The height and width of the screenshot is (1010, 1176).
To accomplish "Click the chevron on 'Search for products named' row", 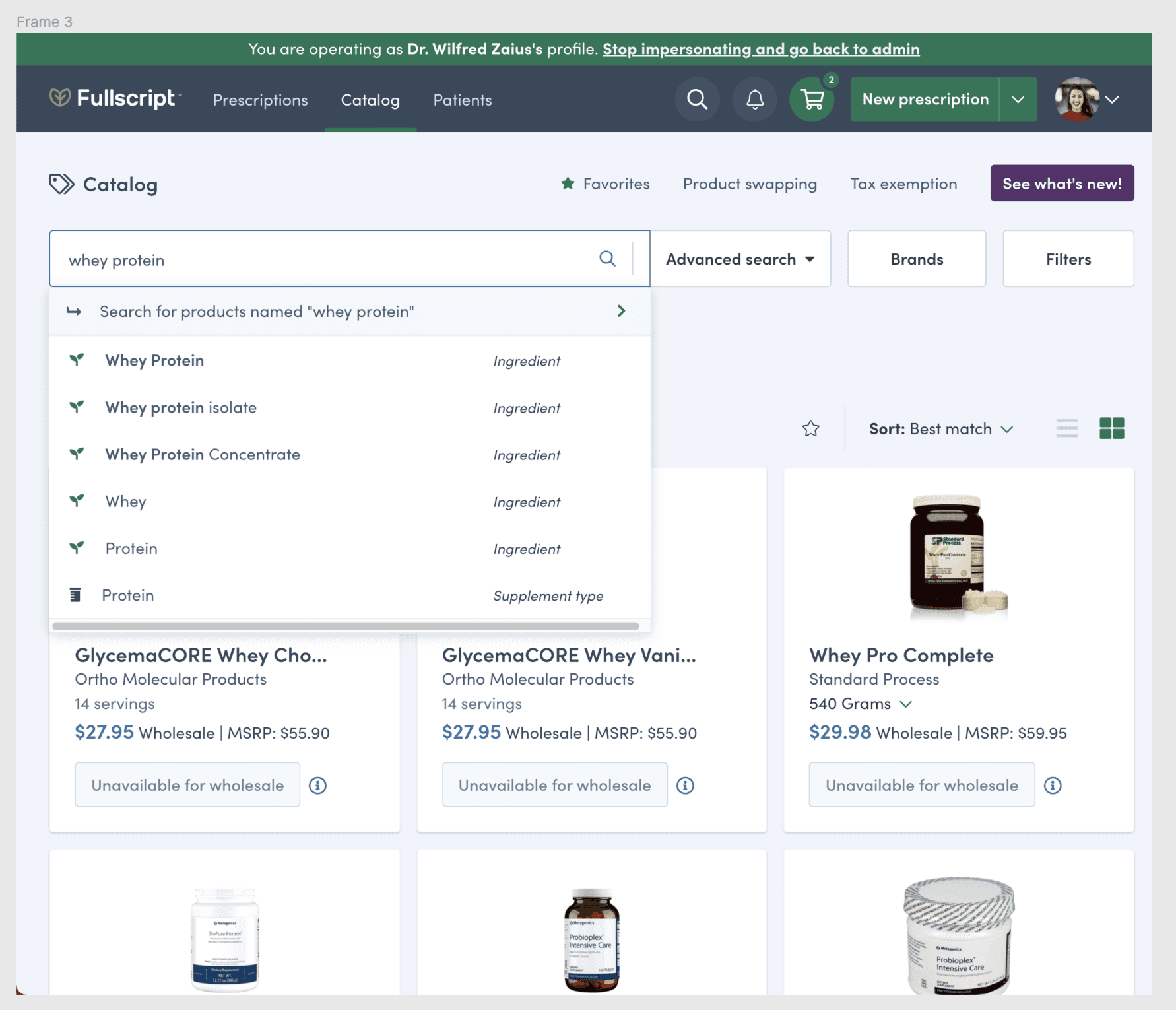I will 621,311.
